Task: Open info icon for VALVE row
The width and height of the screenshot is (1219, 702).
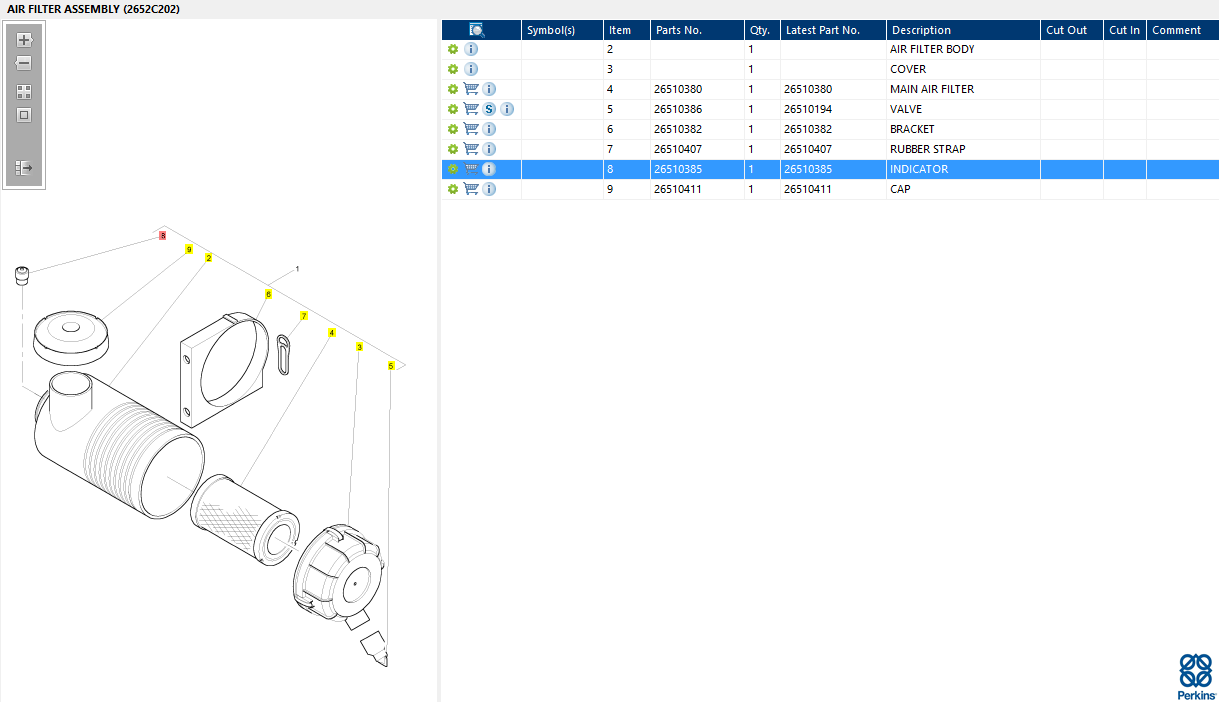Action: (x=507, y=109)
